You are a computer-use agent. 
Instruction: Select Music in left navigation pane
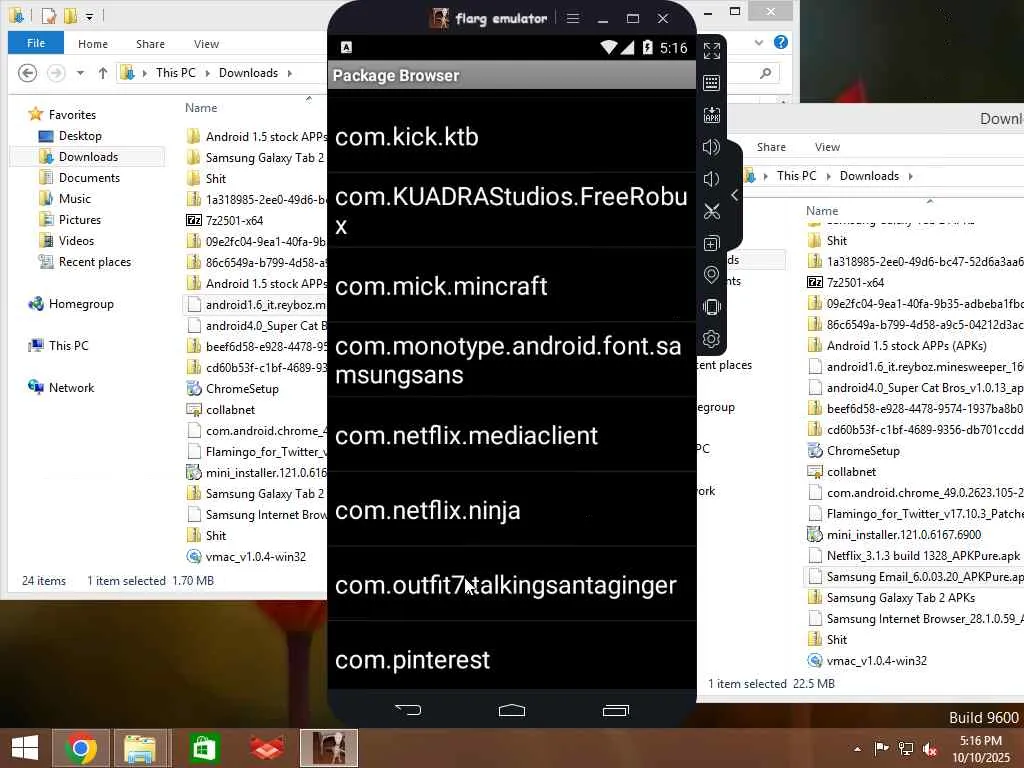tap(74, 199)
